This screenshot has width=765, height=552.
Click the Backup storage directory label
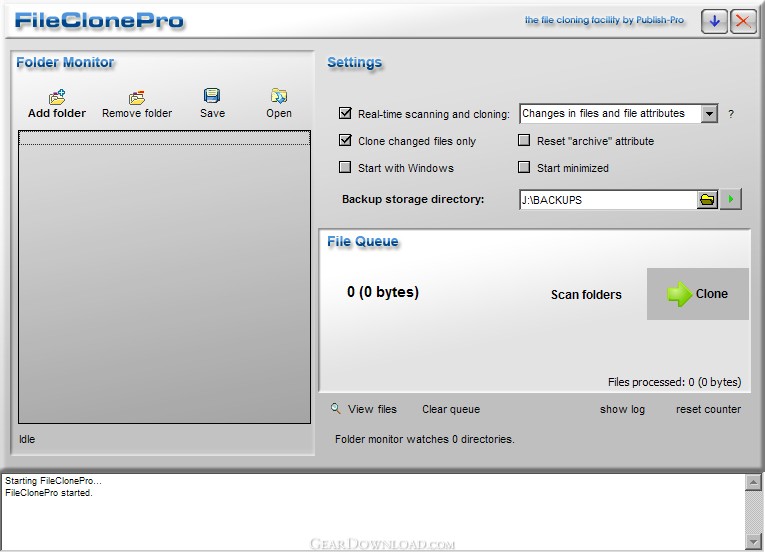pos(413,199)
